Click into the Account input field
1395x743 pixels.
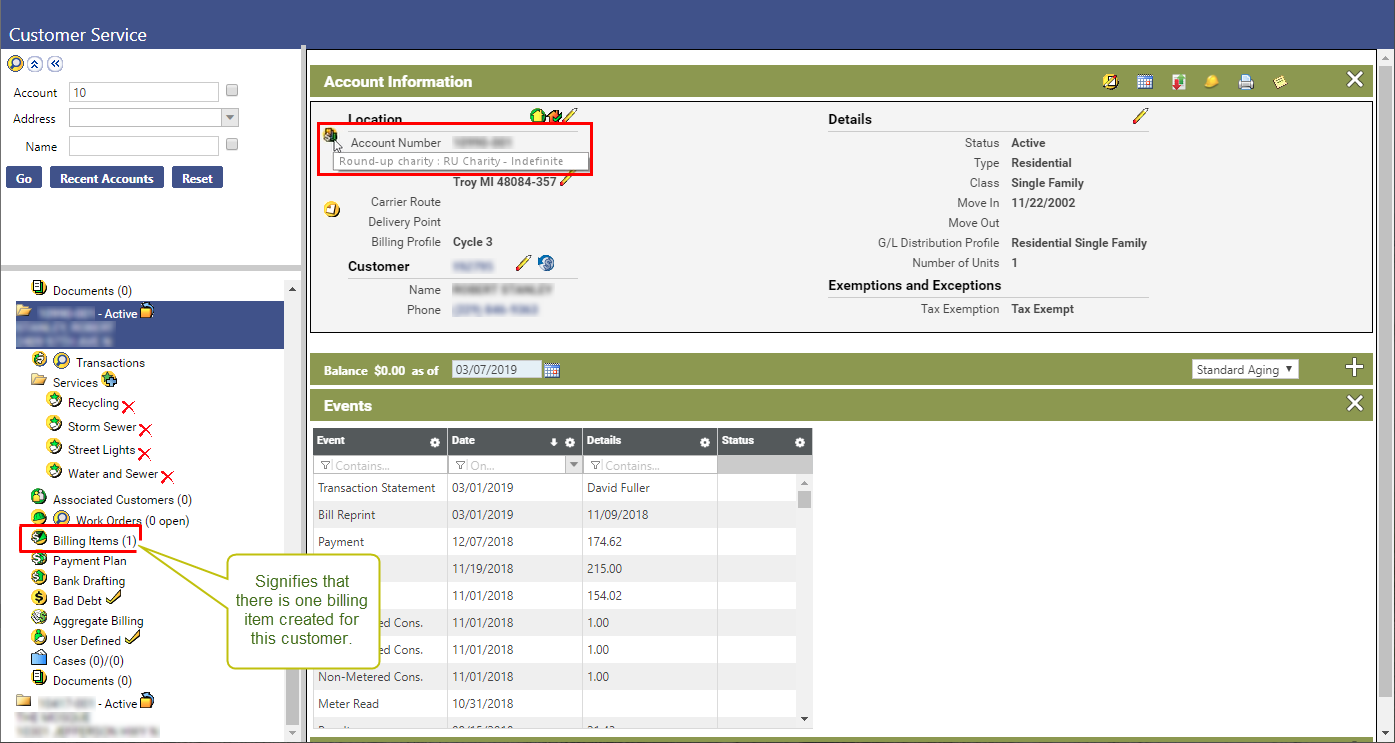point(144,92)
